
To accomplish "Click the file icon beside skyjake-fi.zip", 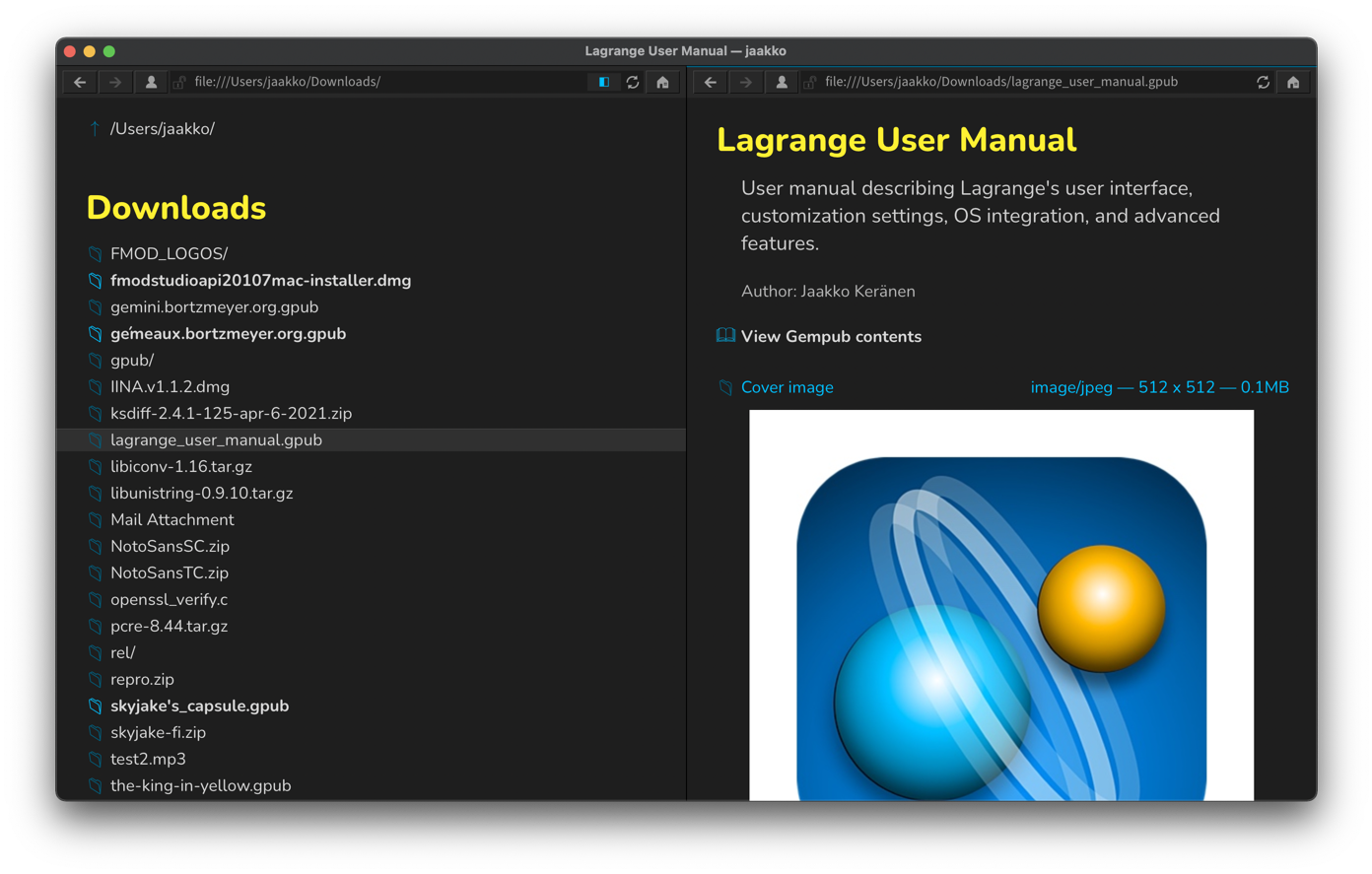I will click(95, 733).
